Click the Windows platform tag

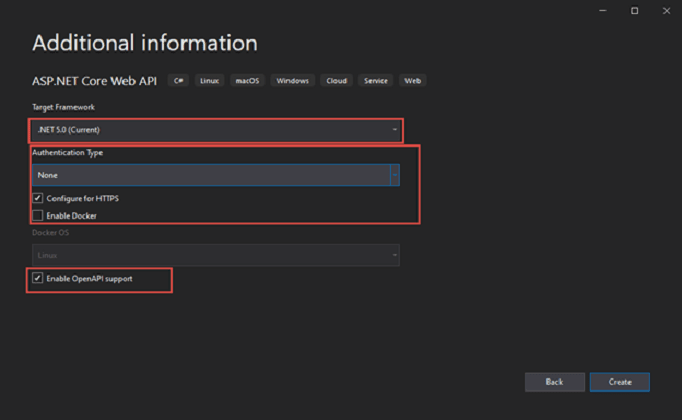[292, 80]
